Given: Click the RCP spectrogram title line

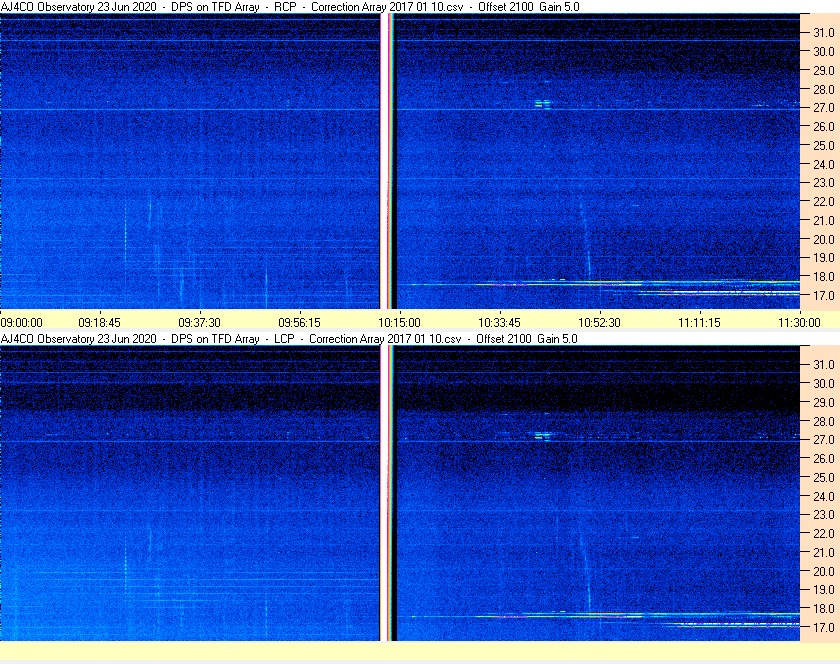Looking at the screenshot, I should coord(290,7).
